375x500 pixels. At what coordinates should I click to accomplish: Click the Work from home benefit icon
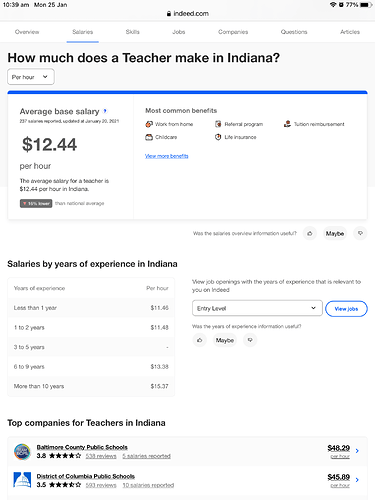click(149, 124)
